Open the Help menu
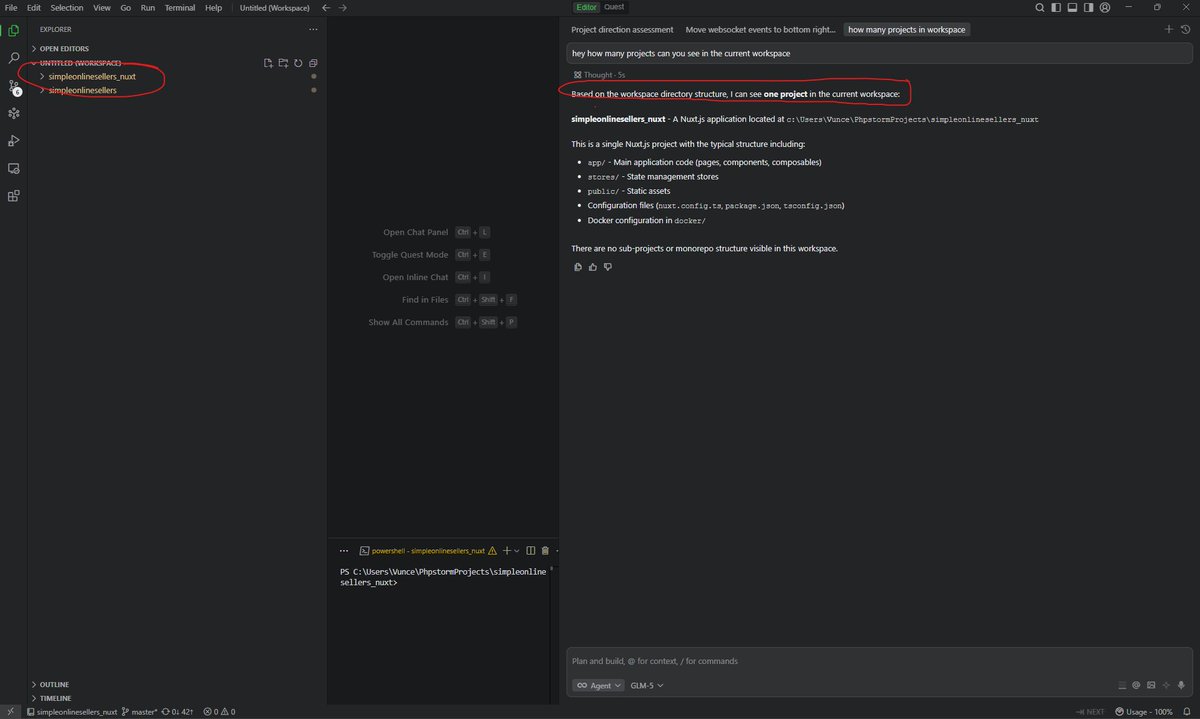Image resolution: width=1200 pixels, height=719 pixels. coord(213,7)
